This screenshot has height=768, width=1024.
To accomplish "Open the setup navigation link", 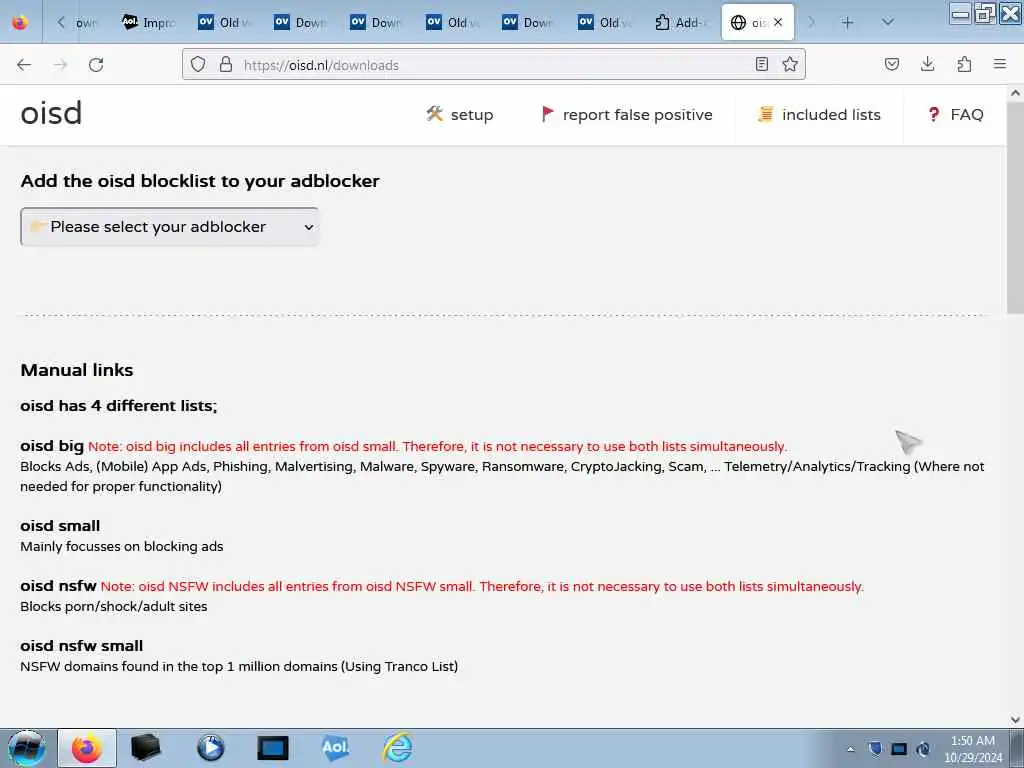I will pyautogui.click(x=460, y=115).
